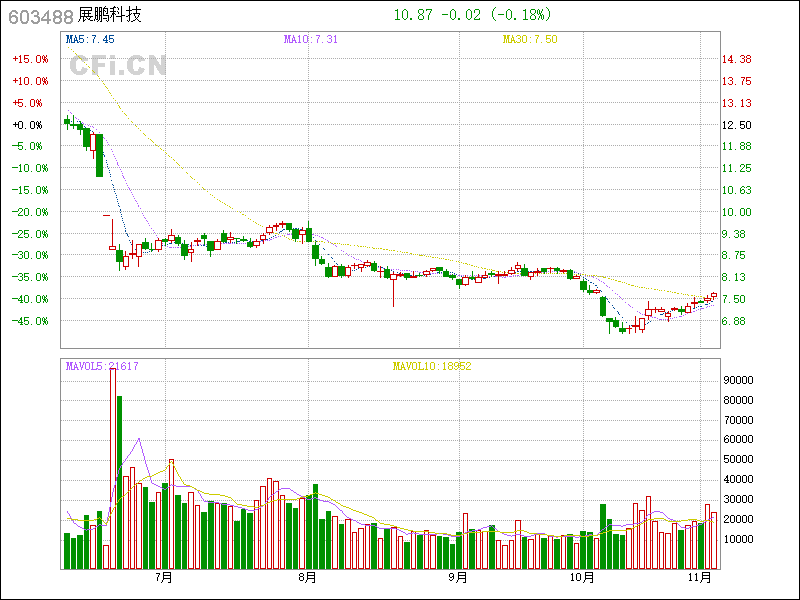Click the MA5:7.45 indicator label
The image size is (800, 600).
(x=90, y=39)
